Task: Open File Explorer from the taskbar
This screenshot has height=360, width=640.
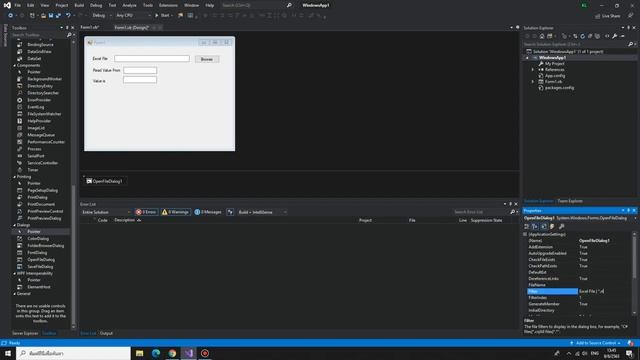Action: tap(140, 353)
